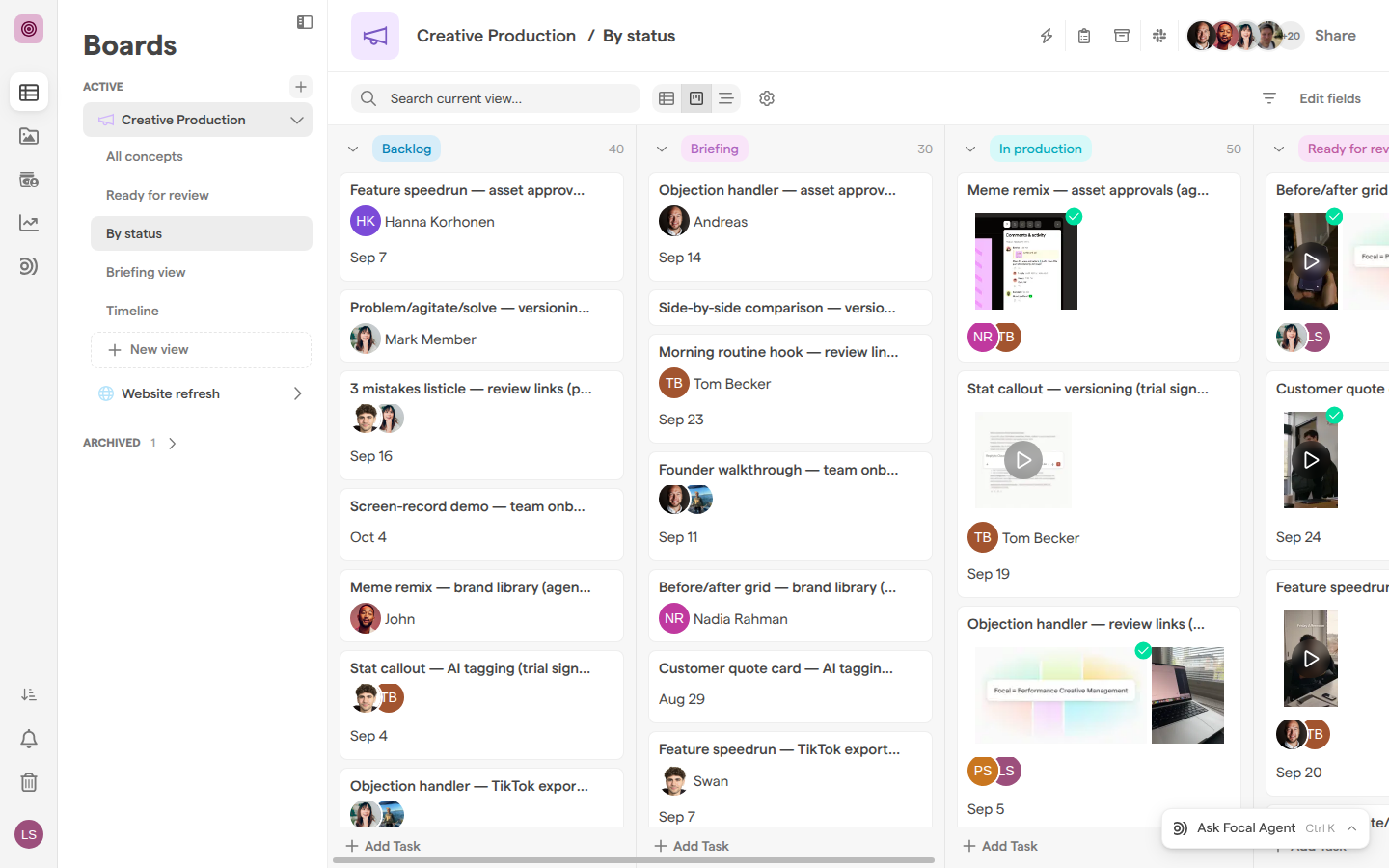Click the Backlog status label
1389x868 pixels.
point(406,149)
